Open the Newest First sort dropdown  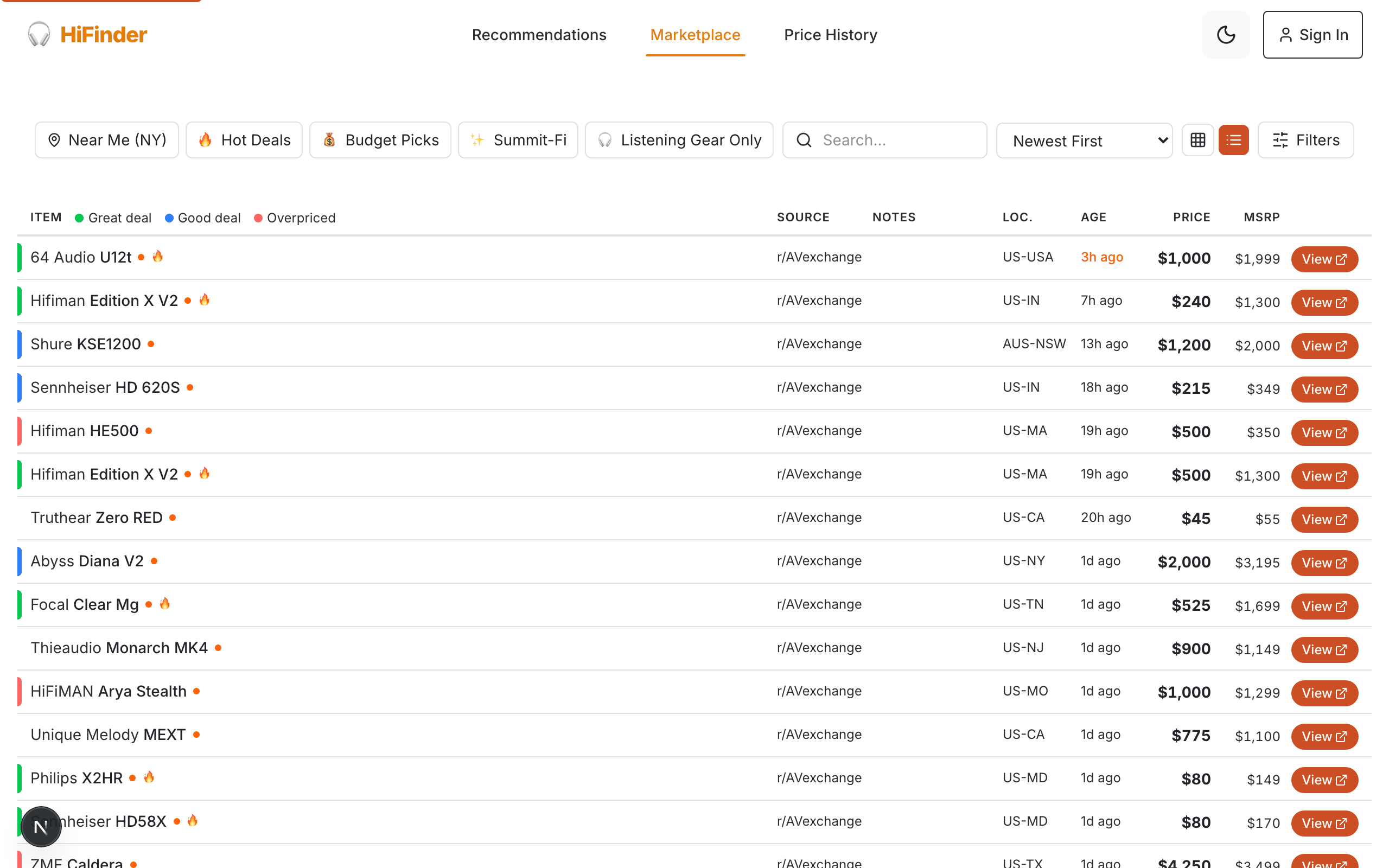pos(1084,141)
